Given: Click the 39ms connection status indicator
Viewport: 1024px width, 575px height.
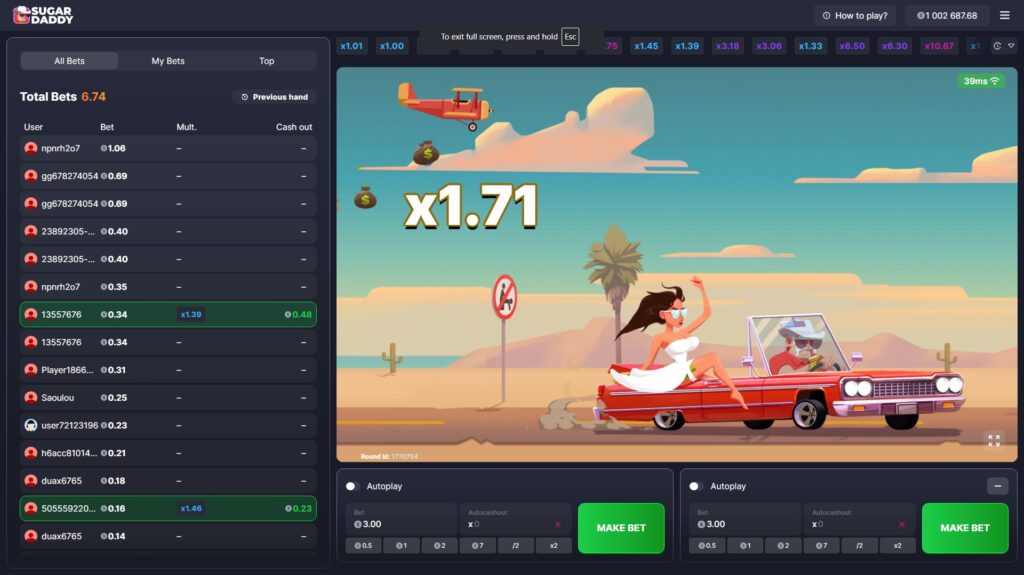Looking at the screenshot, I should coord(981,81).
